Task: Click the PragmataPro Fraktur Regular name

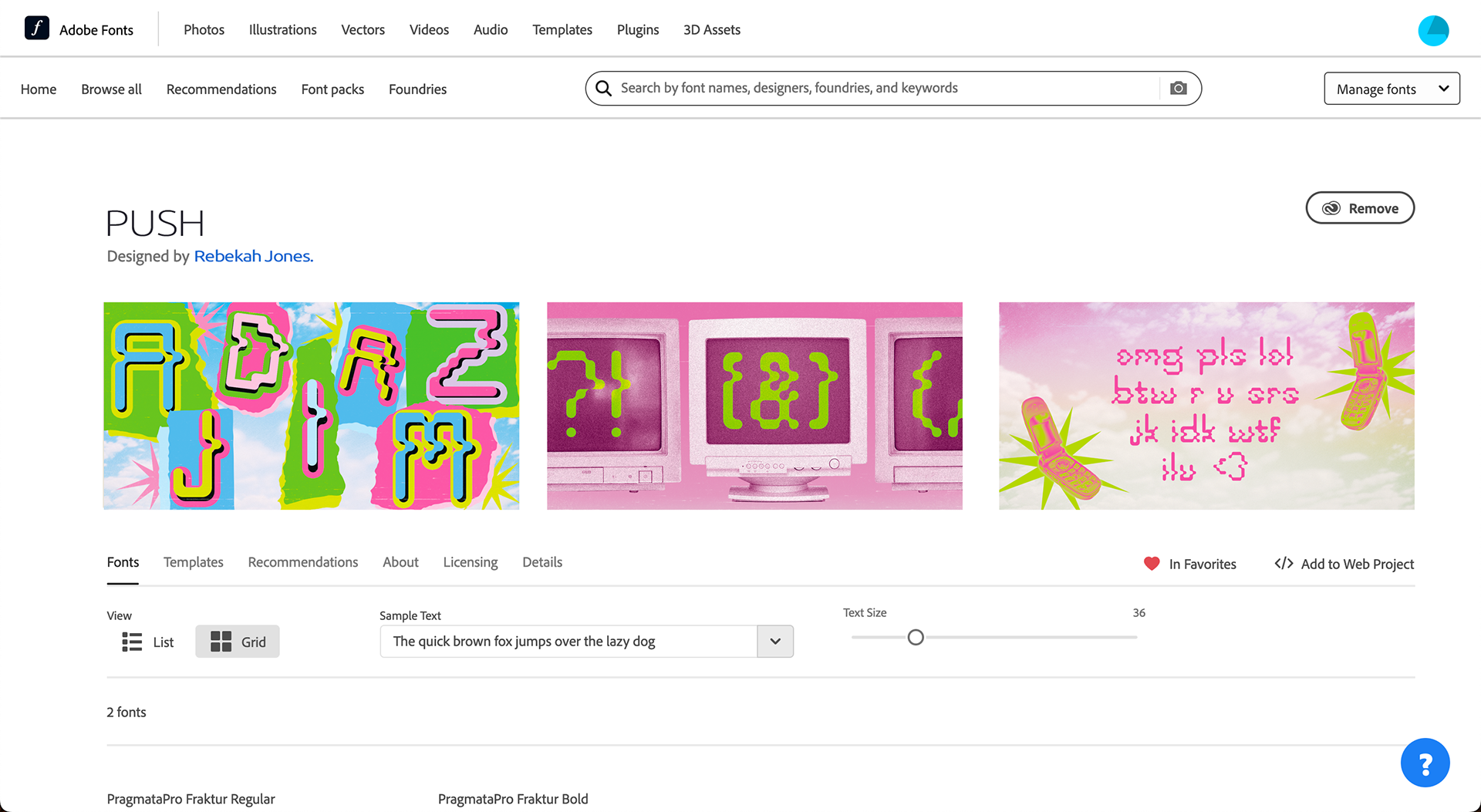Action: (191, 799)
